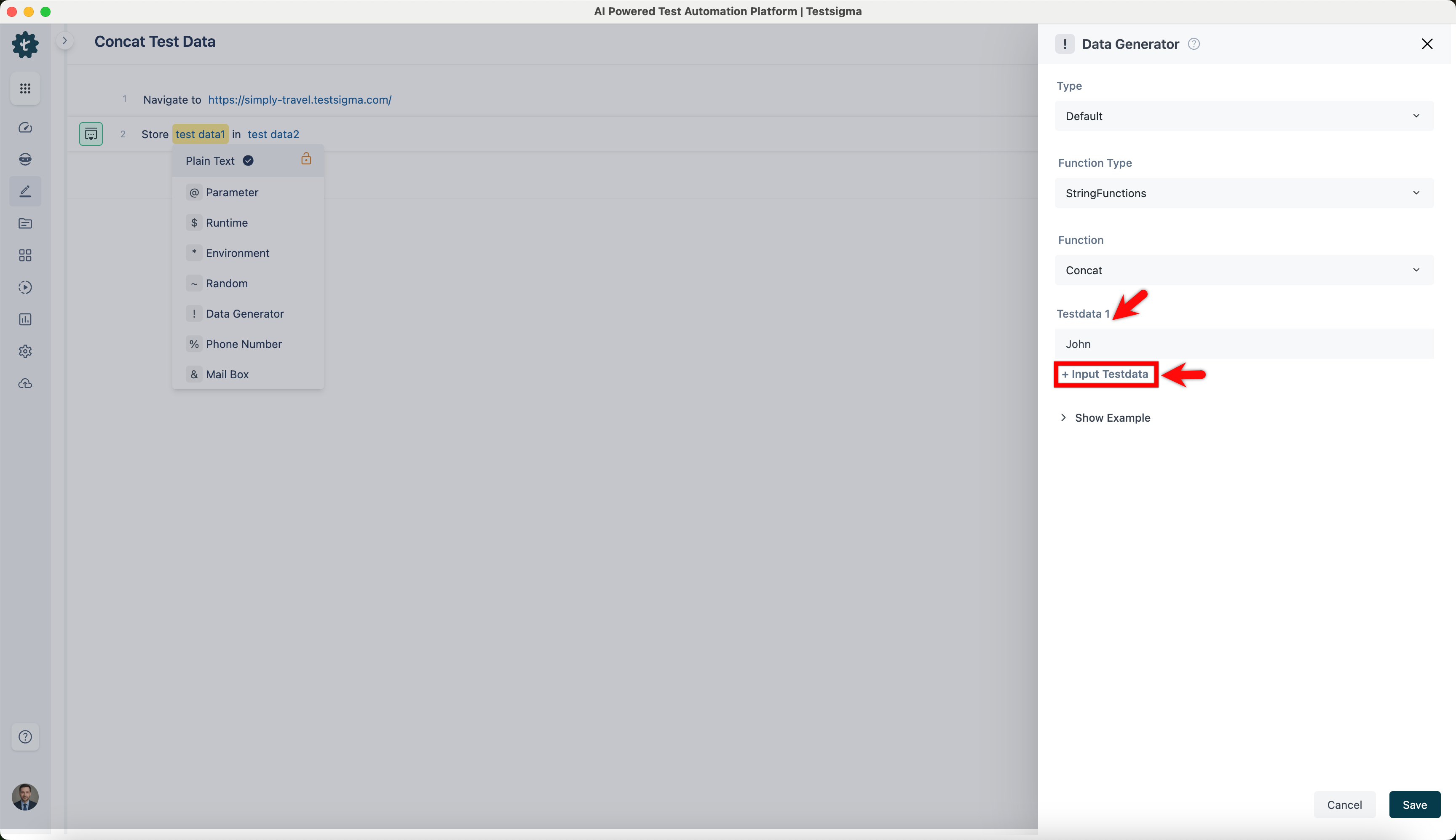Click the step 2 comment icon

click(x=91, y=134)
